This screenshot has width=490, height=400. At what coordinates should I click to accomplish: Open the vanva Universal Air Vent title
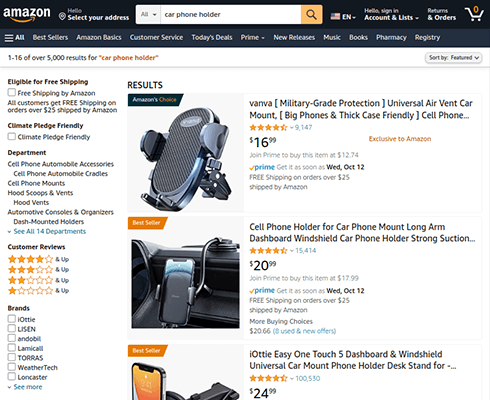[361, 109]
